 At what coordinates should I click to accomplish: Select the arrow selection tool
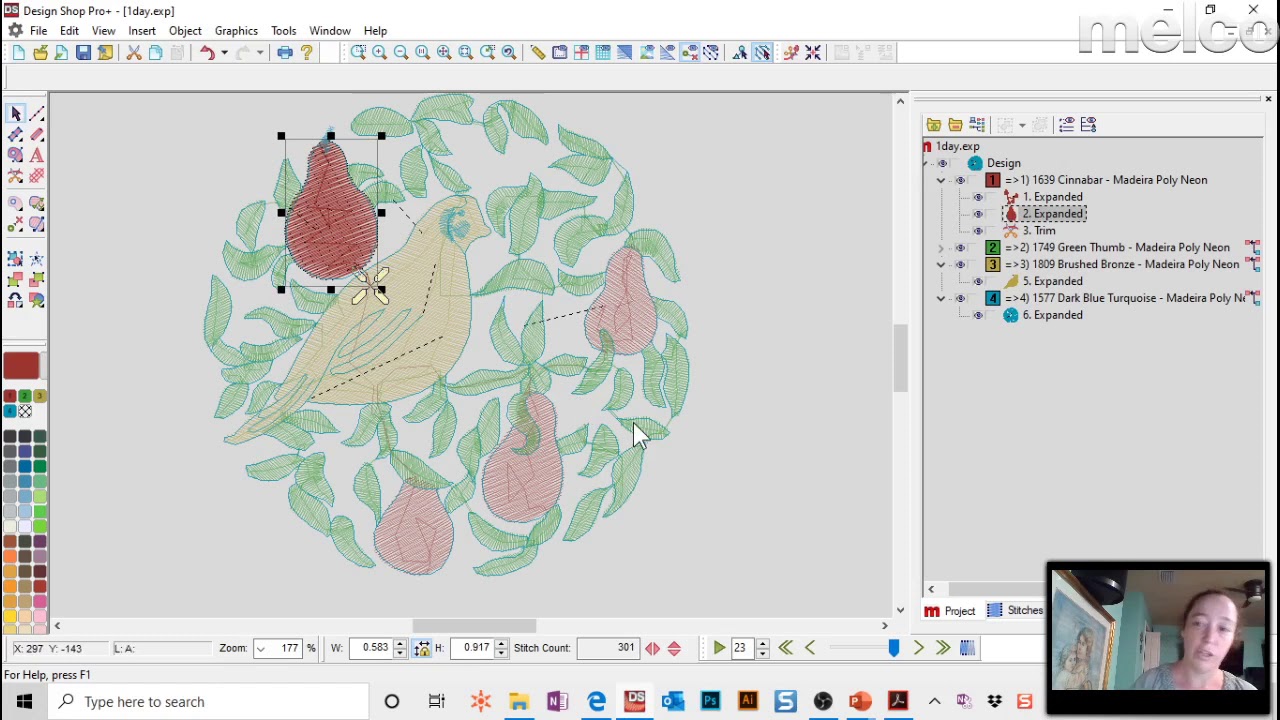(15, 114)
